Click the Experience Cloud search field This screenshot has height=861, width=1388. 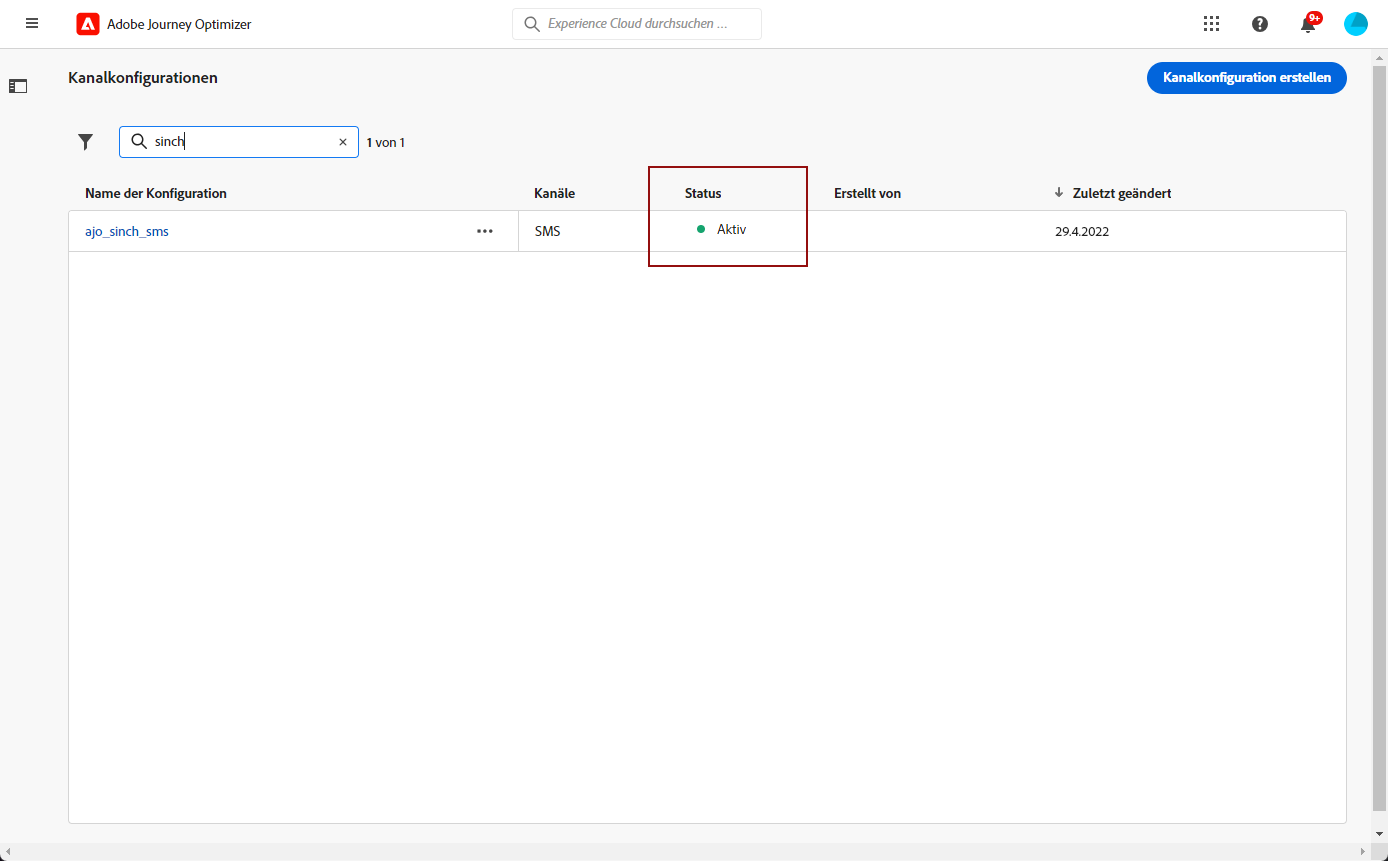(x=637, y=24)
